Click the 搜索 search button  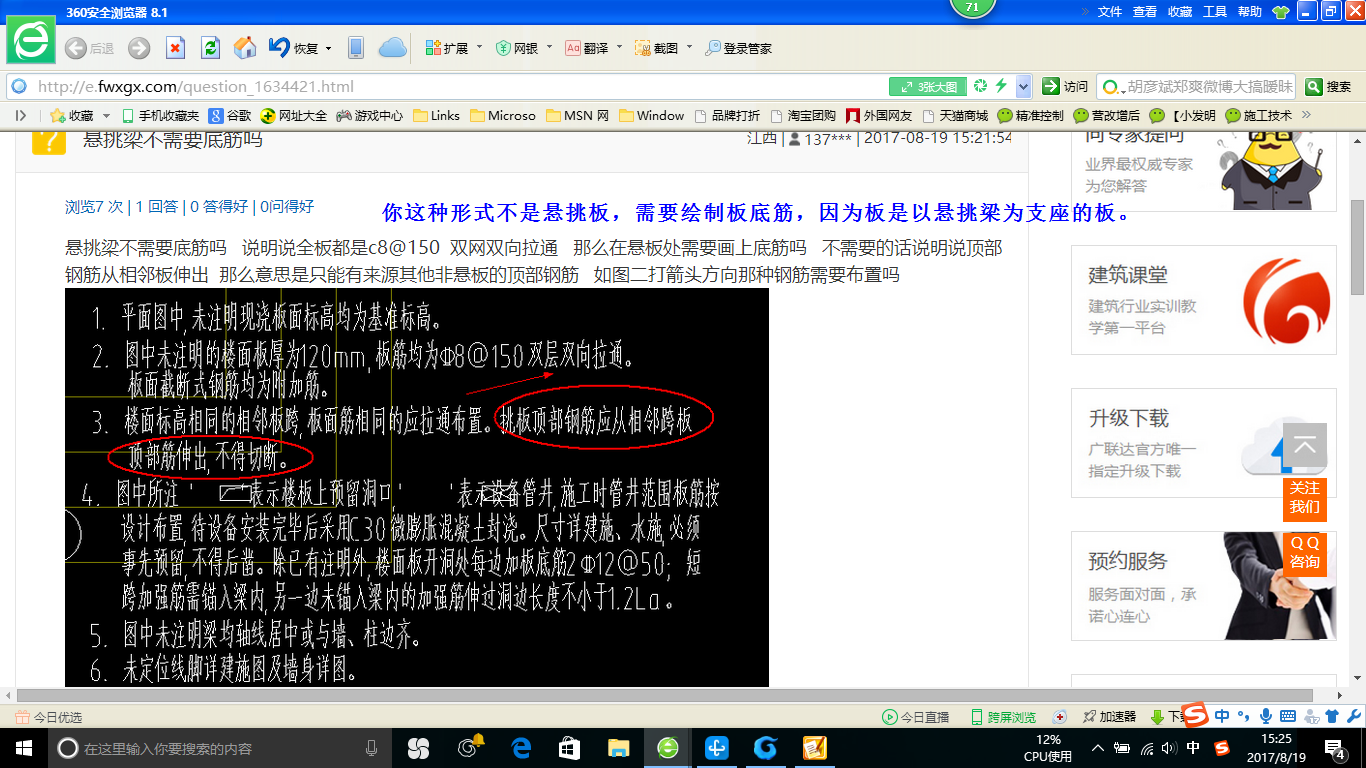click(x=1329, y=87)
